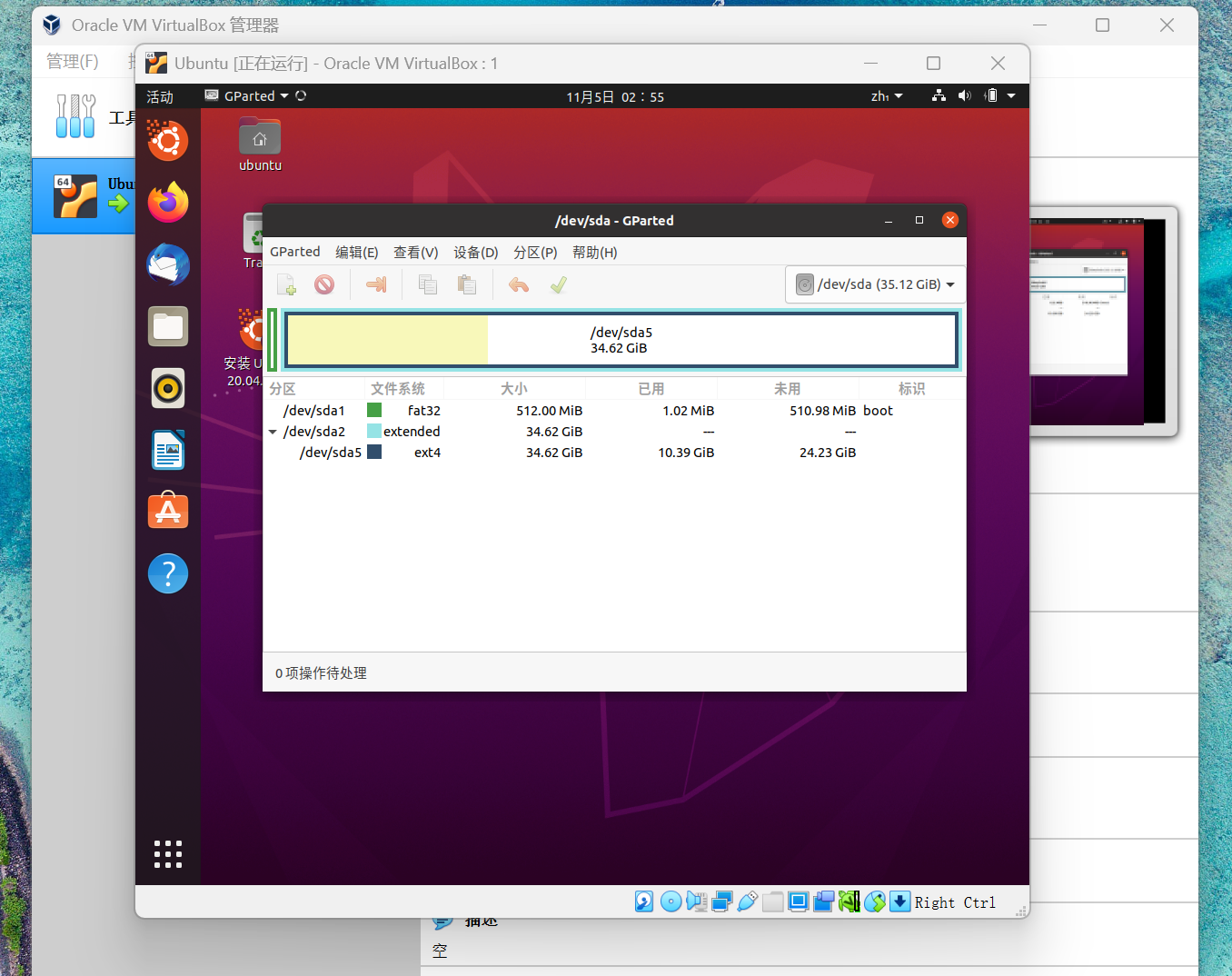Click the Copy partition toolbar icon
This screenshot has width=1232, height=976.
click(x=428, y=285)
